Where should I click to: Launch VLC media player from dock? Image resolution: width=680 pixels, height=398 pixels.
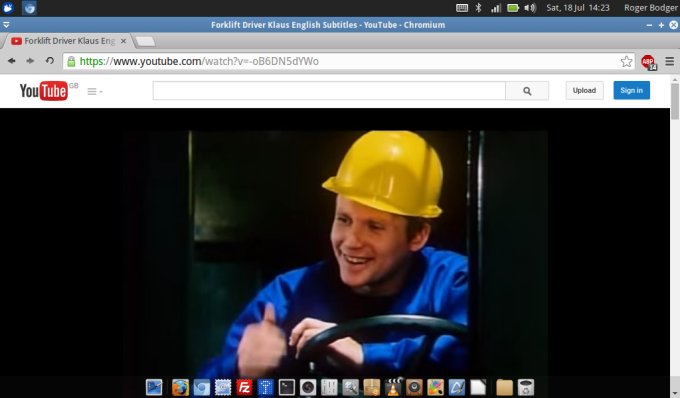tap(393, 386)
